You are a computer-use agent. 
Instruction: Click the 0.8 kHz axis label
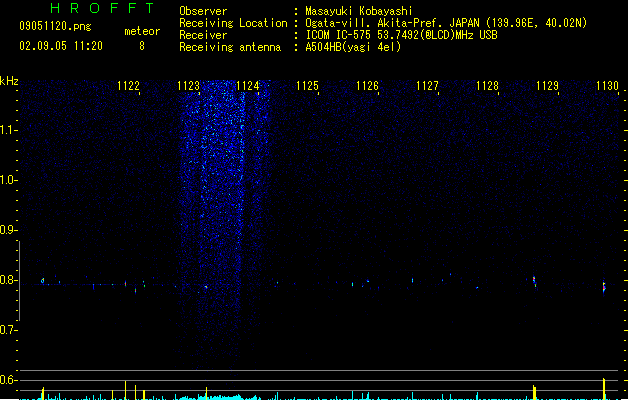pos(8,280)
